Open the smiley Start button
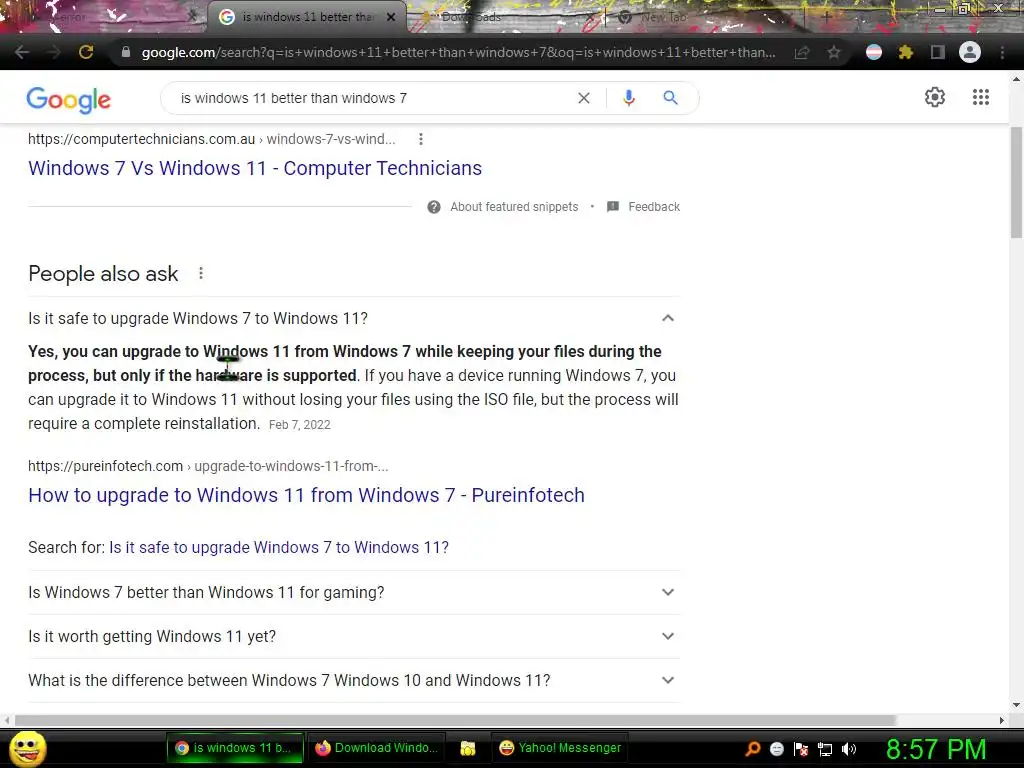This screenshot has height=768, width=1024. (x=27, y=748)
